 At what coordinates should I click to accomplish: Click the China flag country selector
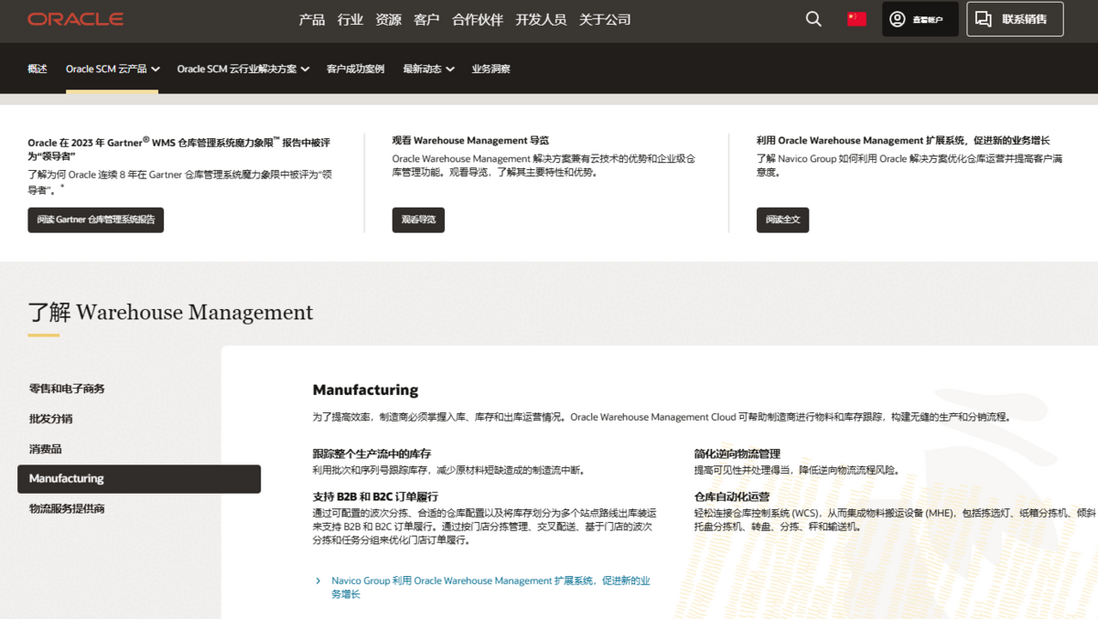(x=856, y=19)
